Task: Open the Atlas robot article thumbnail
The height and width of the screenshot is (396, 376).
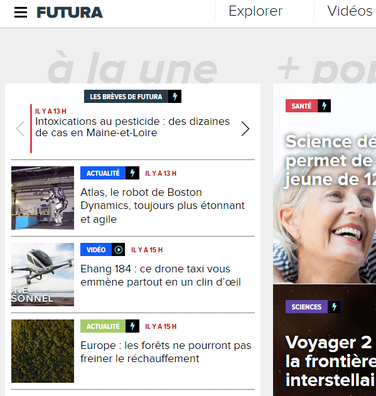Action: (x=43, y=198)
